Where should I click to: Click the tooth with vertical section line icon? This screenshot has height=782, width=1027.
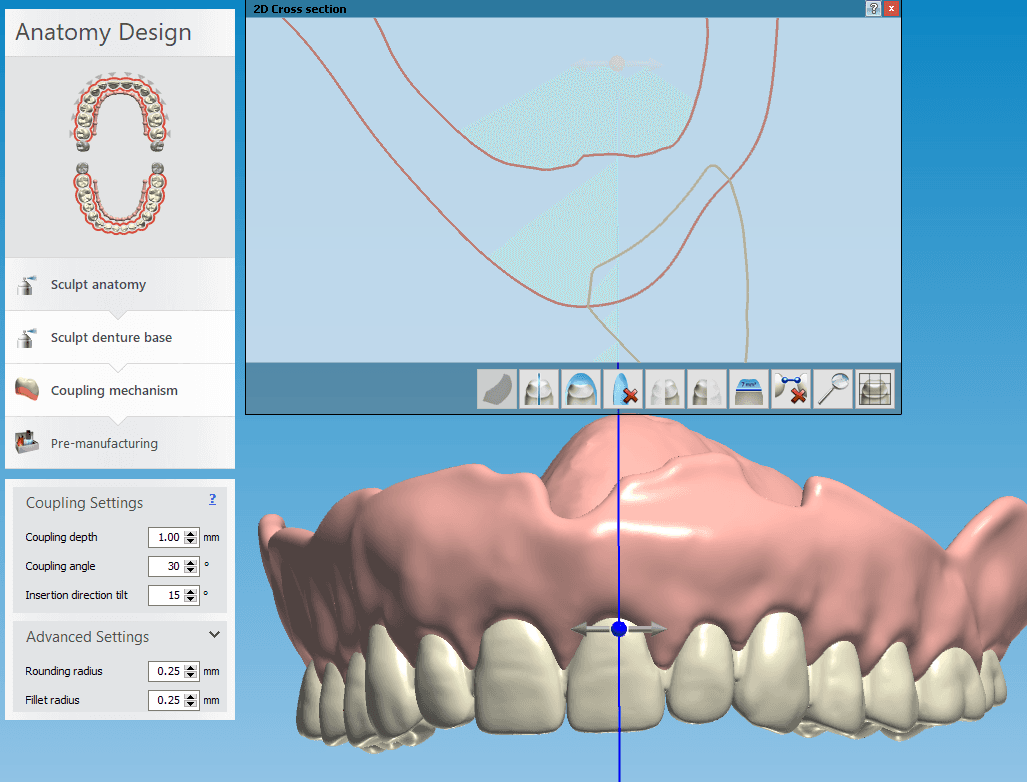point(539,389)
